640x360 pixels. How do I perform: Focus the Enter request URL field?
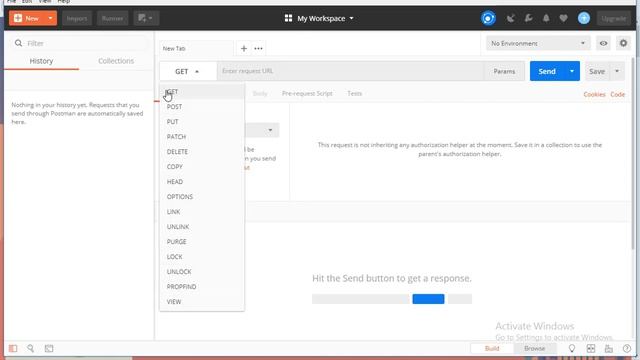coord(350,71)
